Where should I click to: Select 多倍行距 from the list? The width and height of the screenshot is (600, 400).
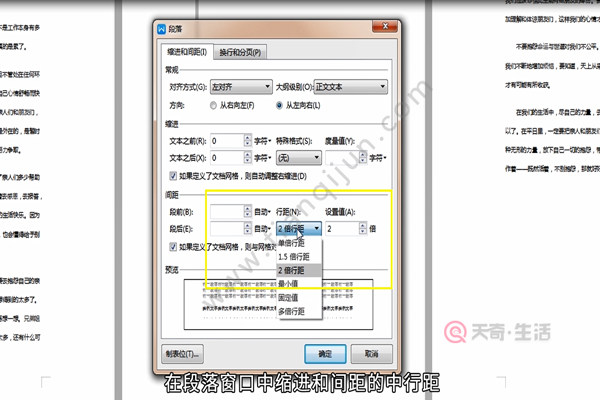tap(298, 311)
